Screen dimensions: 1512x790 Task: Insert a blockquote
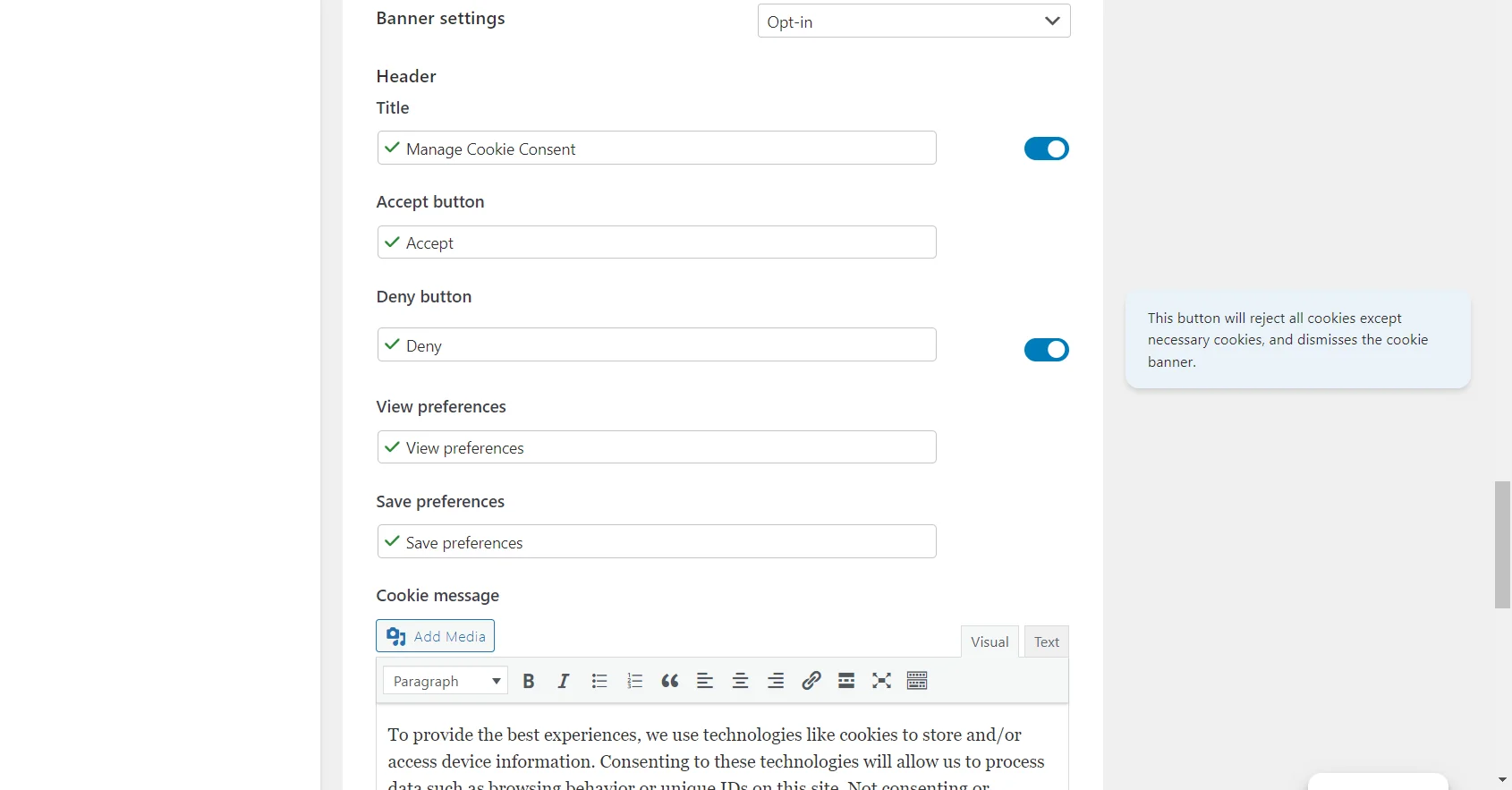[669, 680]
